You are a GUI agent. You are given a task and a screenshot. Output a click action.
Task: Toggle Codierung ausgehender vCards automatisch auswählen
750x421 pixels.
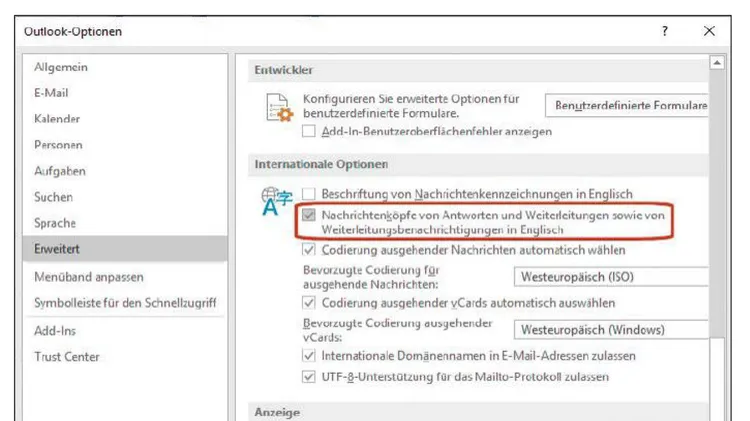pyautogui.click(x=309, y=303)
